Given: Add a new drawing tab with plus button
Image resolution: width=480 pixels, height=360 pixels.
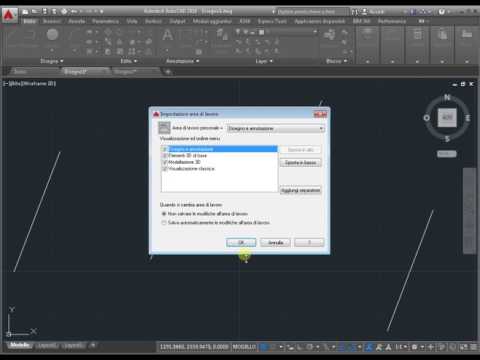Looking at the screenshot, I should pyautogui.click(x=168, y=72).
